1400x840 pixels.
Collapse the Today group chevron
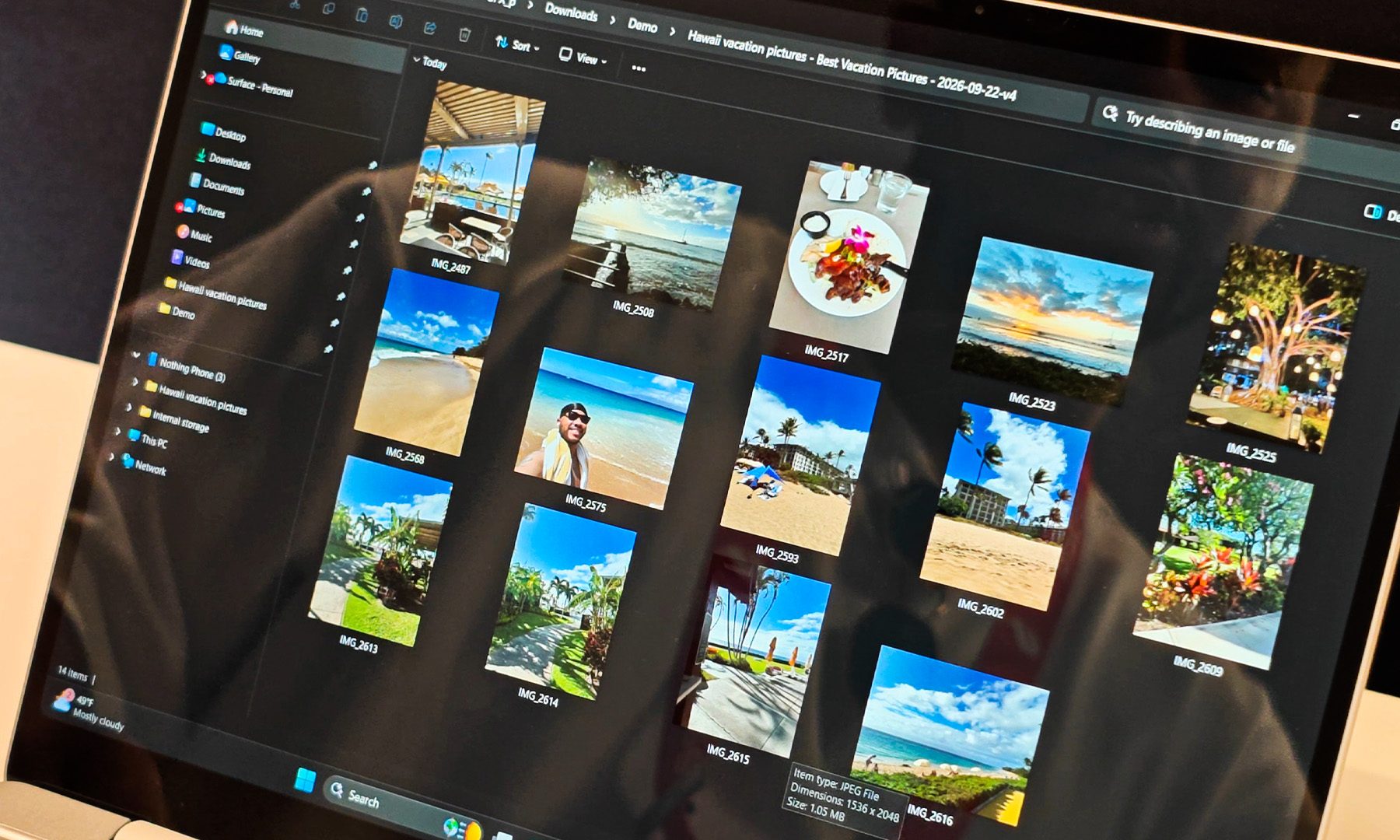(417, 59)
